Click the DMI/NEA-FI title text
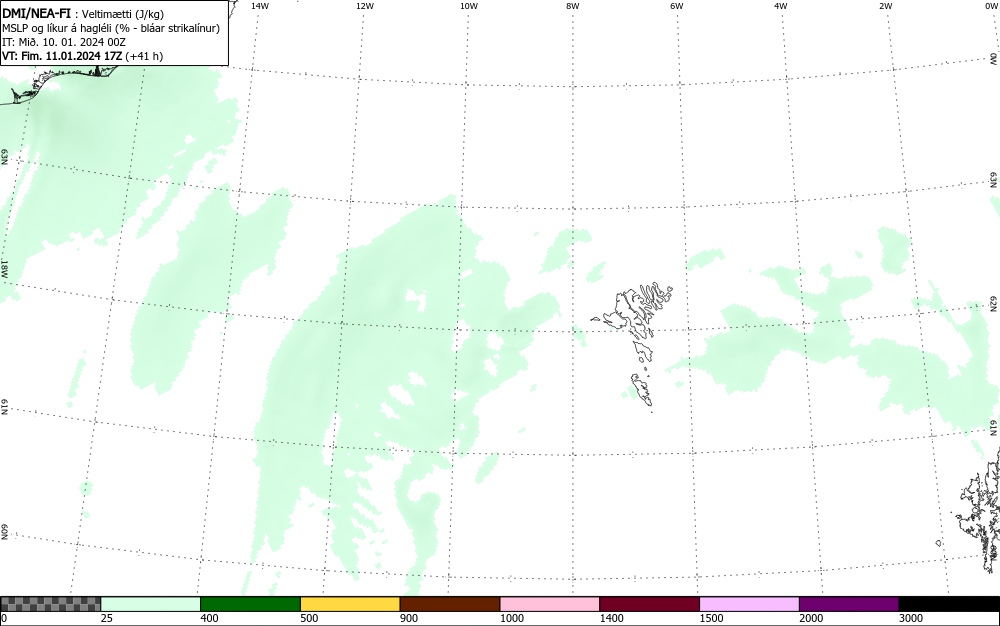This screenshot has height=626, width=1000. pos(36,14)
